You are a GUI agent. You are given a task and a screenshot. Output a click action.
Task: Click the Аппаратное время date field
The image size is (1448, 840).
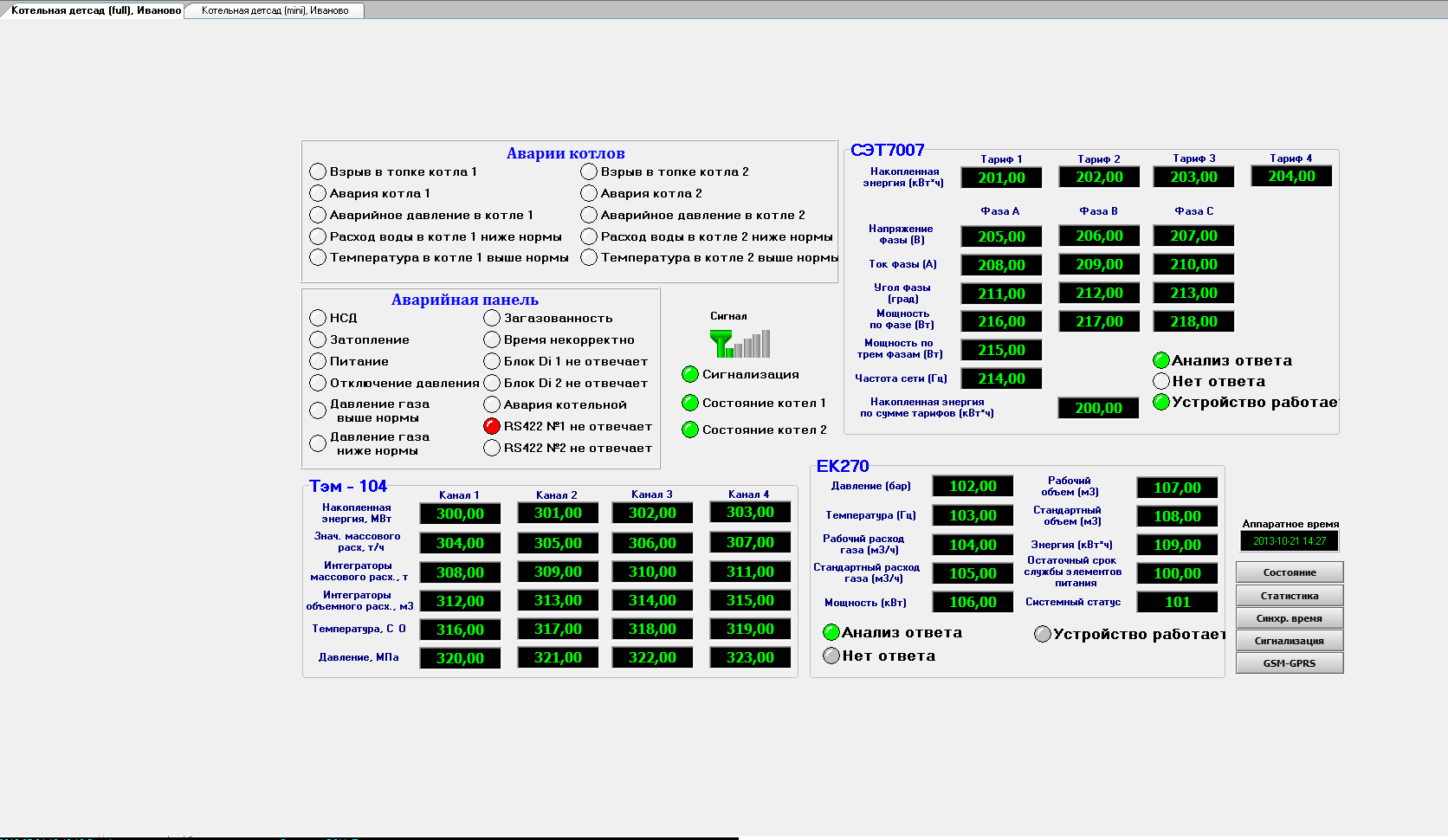pyautogui.click(x=1289, y=541)
